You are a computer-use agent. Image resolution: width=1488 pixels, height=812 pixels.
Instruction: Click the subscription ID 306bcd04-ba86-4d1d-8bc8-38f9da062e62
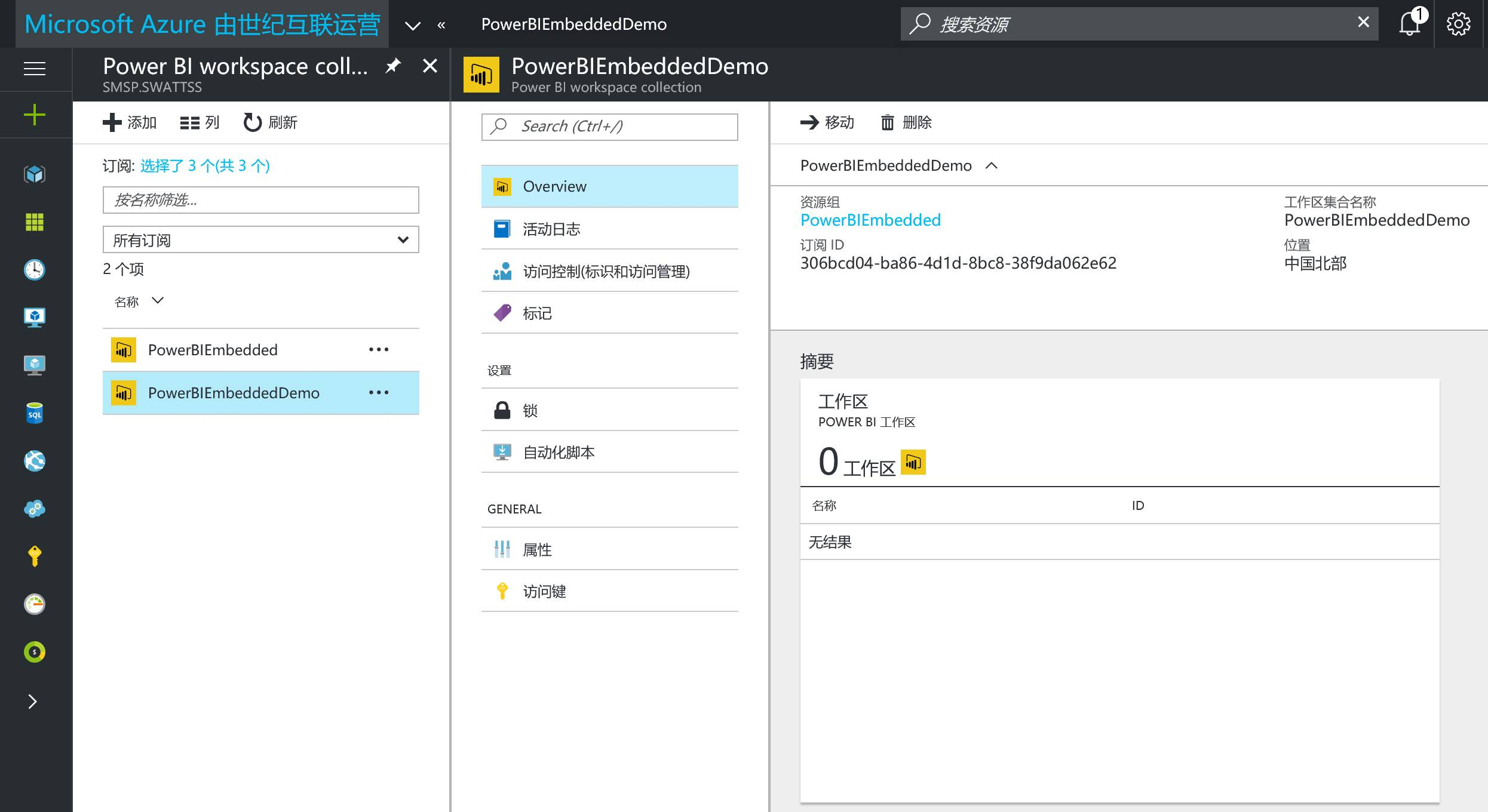(x=958, y=263)
